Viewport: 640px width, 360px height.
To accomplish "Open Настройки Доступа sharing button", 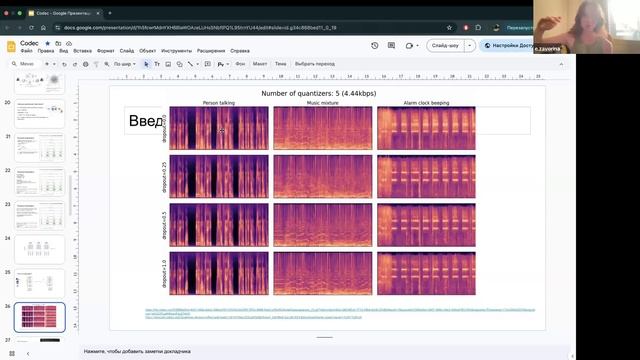I will point(507,46).
